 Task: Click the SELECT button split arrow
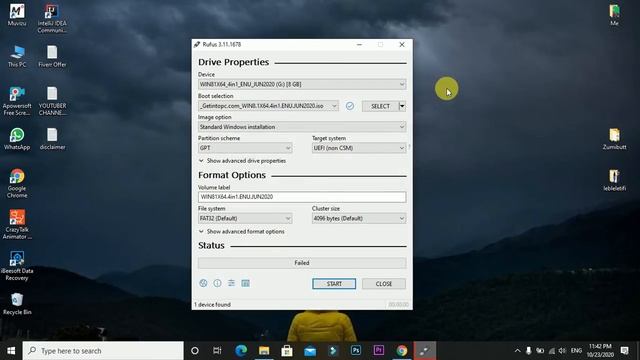click(x=402, y=106)
